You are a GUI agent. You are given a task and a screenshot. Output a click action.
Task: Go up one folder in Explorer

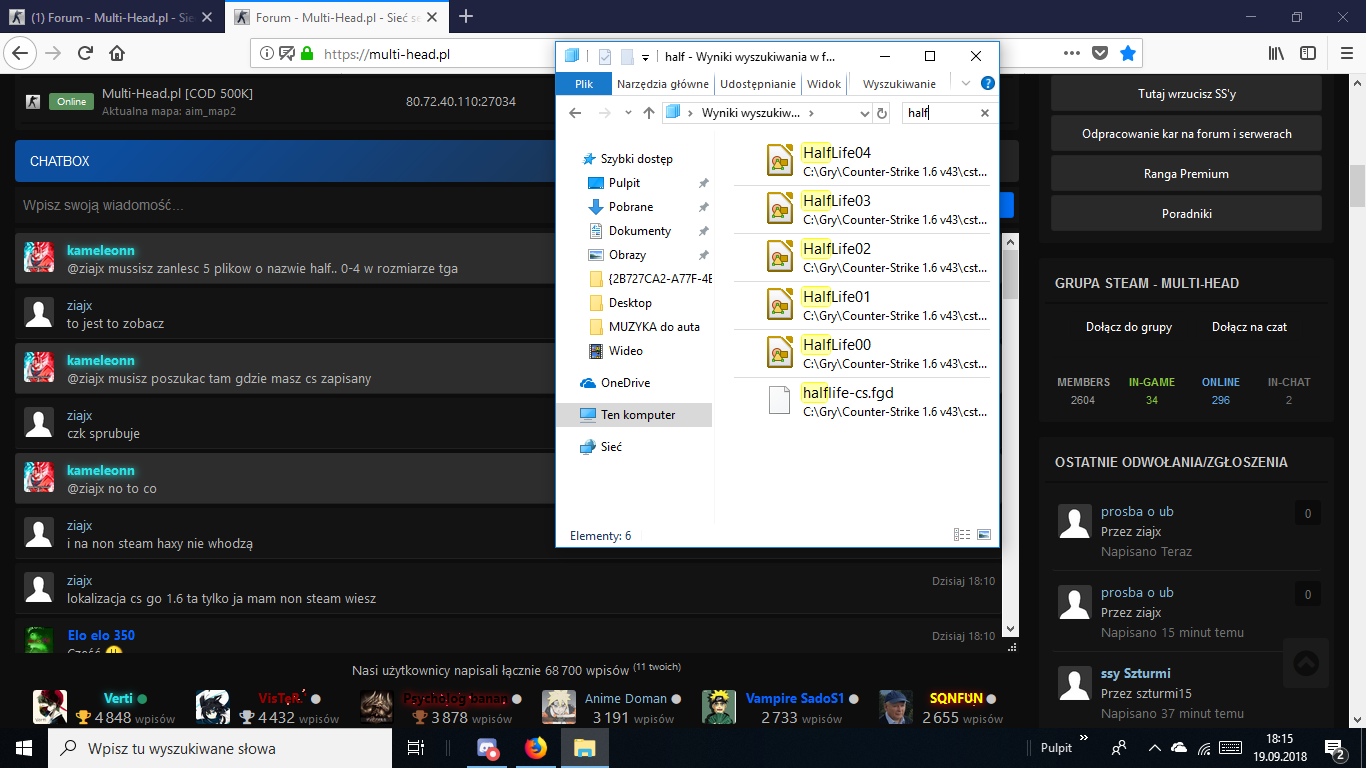point(649,114)
